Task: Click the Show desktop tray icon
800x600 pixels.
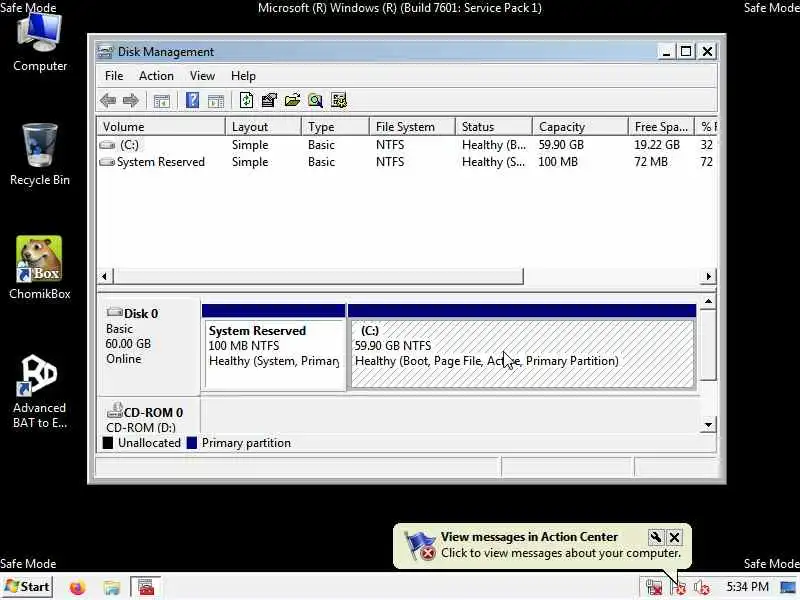Action: click(788, 588)
